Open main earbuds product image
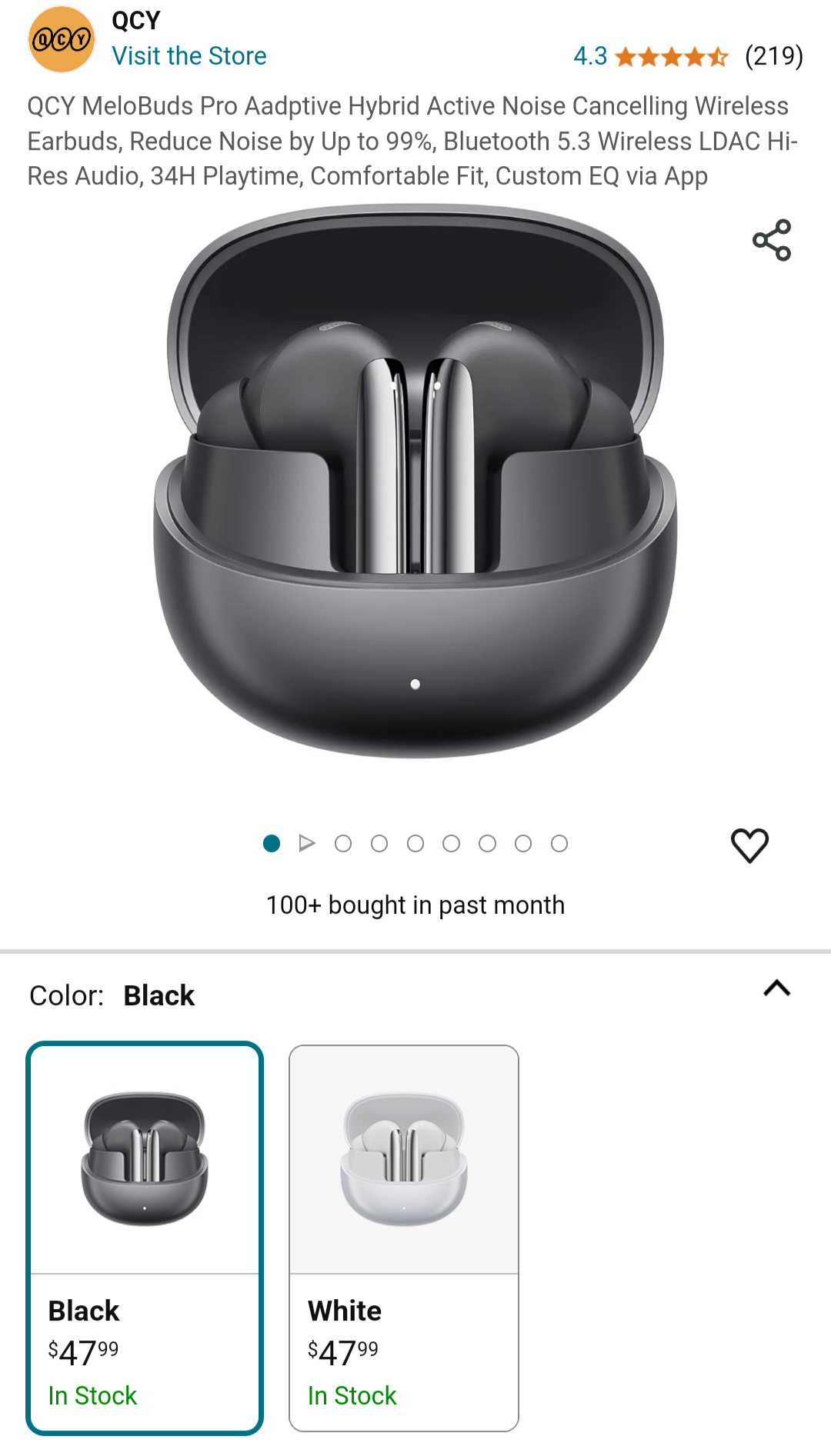Viewport: 831px width, 1456px height. tap(415, 481)
